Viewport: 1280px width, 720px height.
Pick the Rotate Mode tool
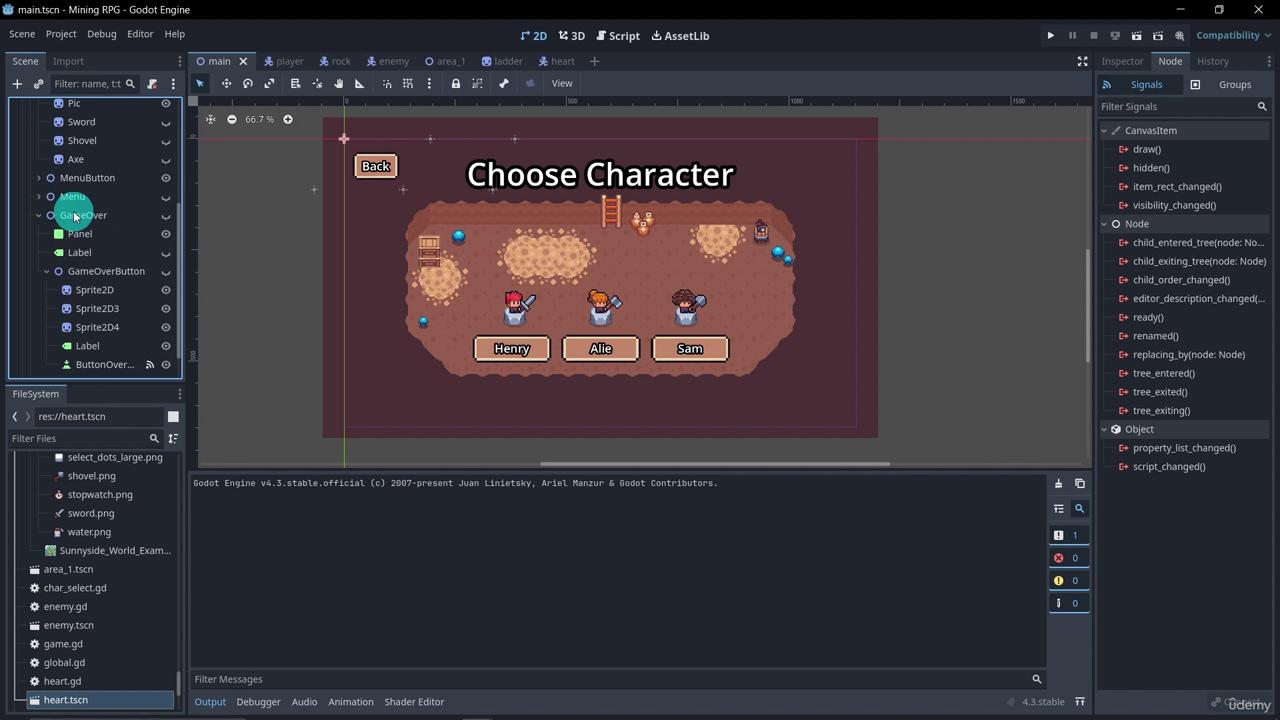[248, 84]
